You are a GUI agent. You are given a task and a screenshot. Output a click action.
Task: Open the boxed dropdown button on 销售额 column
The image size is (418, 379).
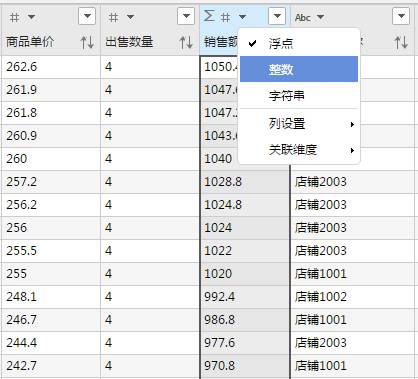[277, 16]
